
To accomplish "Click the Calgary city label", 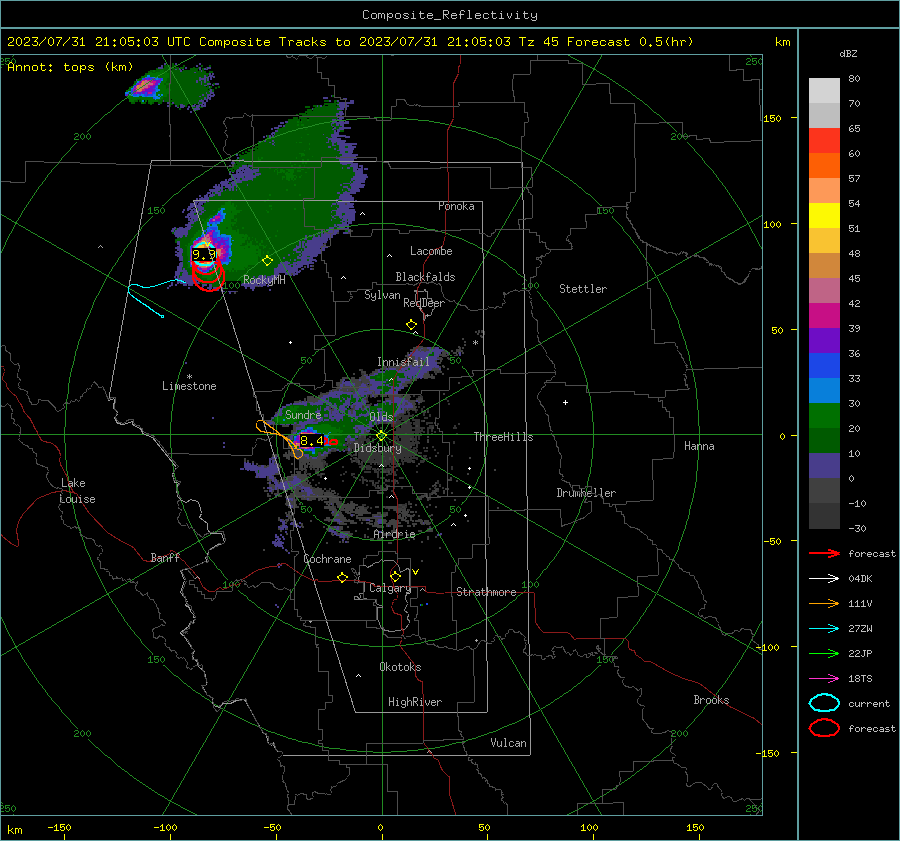I will (390, 588).
